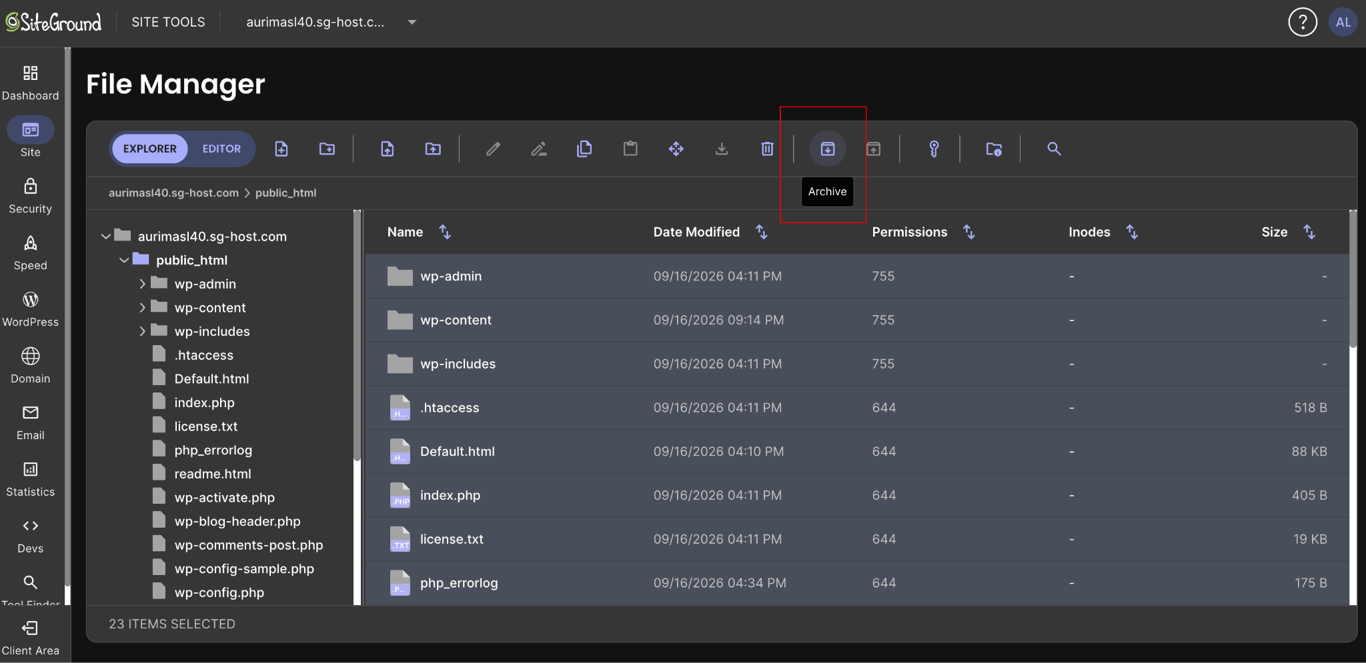Open the Site section in the sidebar
The image size is (1366, 663).
[31, 139]
